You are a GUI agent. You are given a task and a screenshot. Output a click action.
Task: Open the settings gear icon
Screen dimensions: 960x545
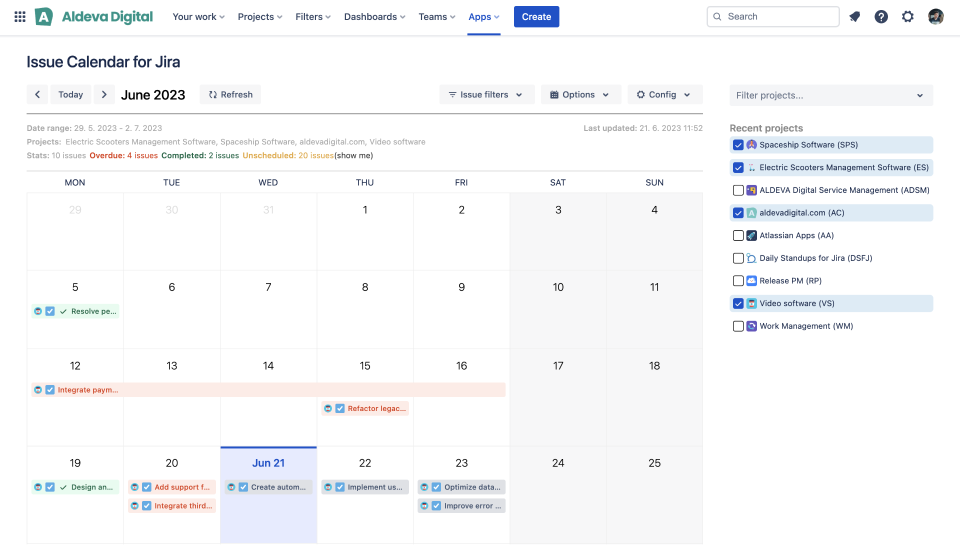point(908,17)
